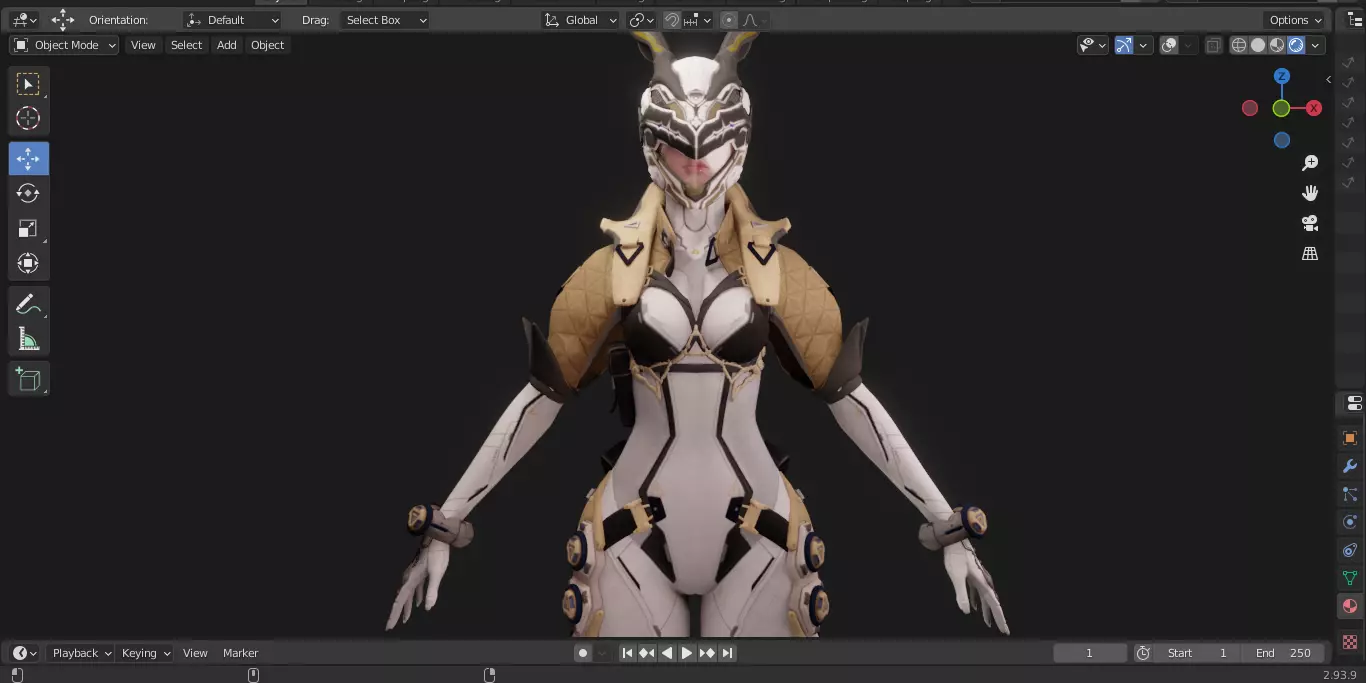Open the timeline Playback popover

click(x=81, y=653)
